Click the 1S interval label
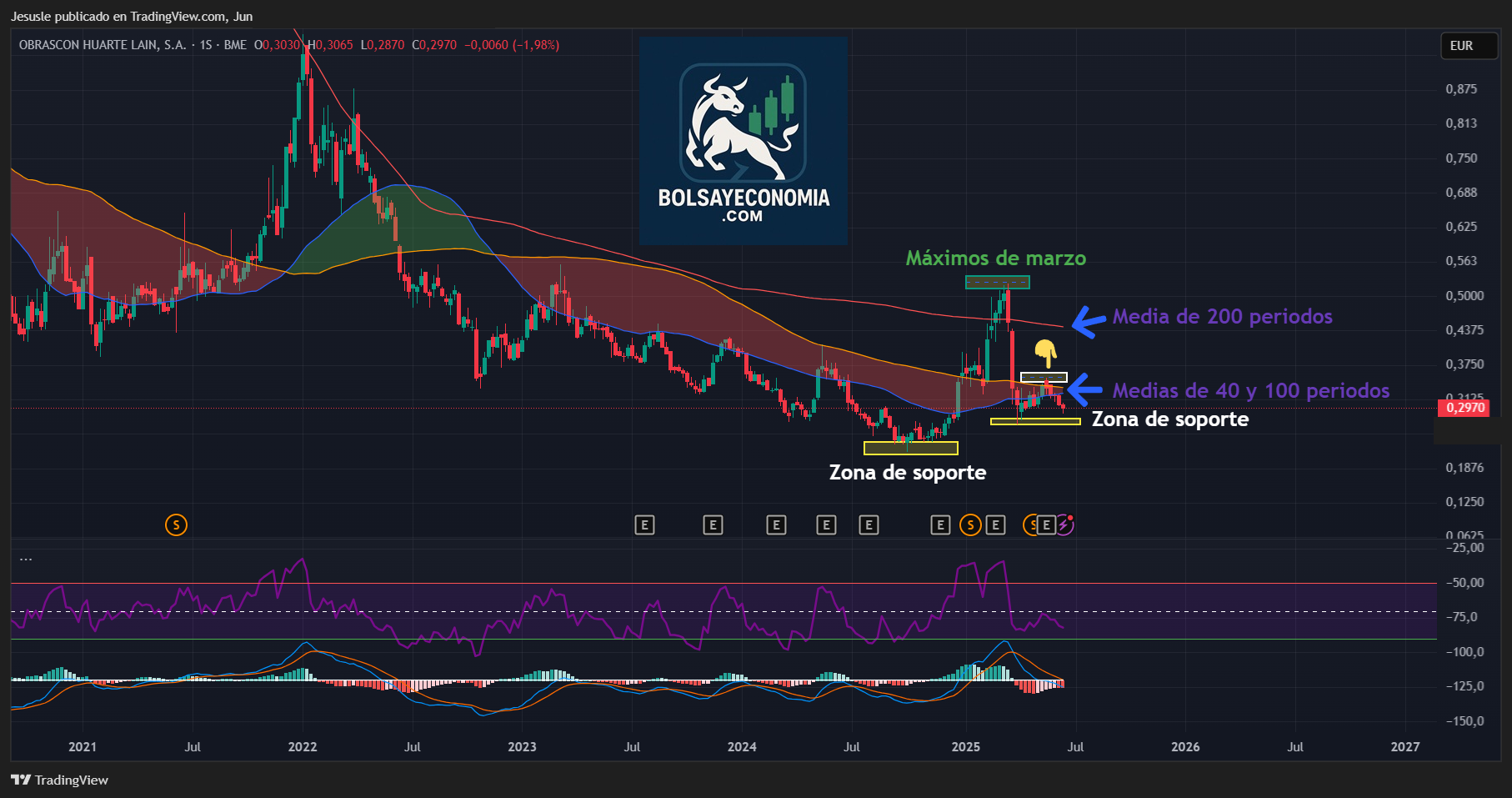The image size is (1512, 798). click(x=206, y=45)
